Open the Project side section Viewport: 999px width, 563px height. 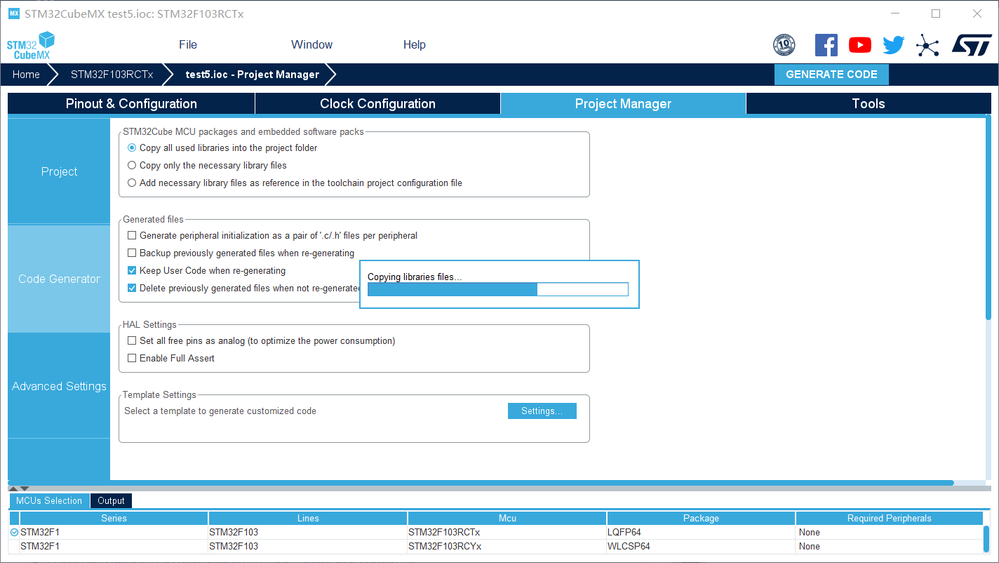[59, 171]
